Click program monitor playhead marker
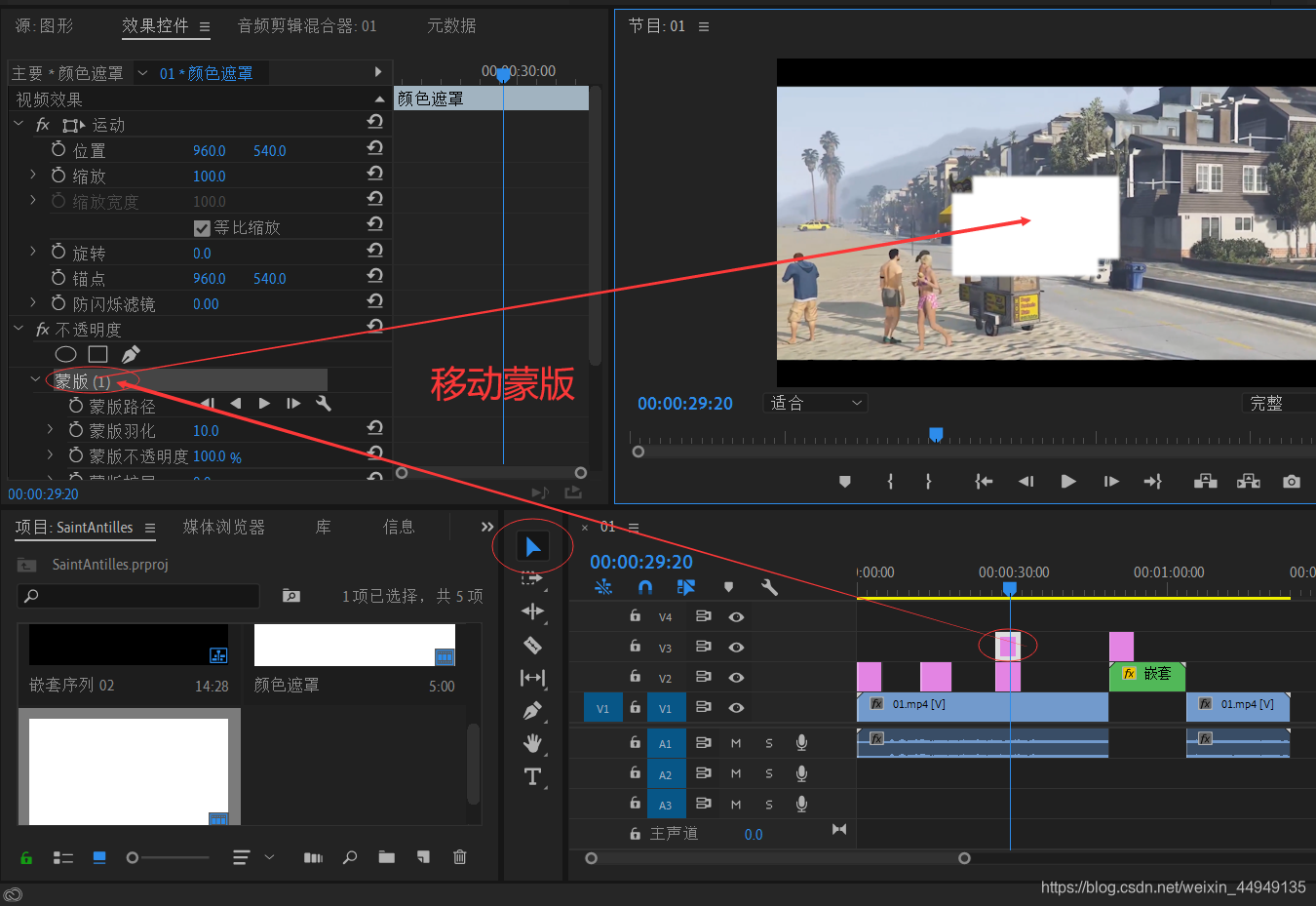Viewport: 1316px width, 906px height. 936,434
